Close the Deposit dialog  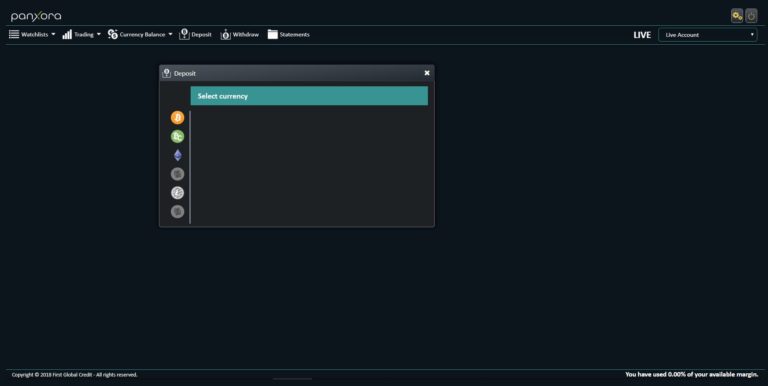[427, 73]
